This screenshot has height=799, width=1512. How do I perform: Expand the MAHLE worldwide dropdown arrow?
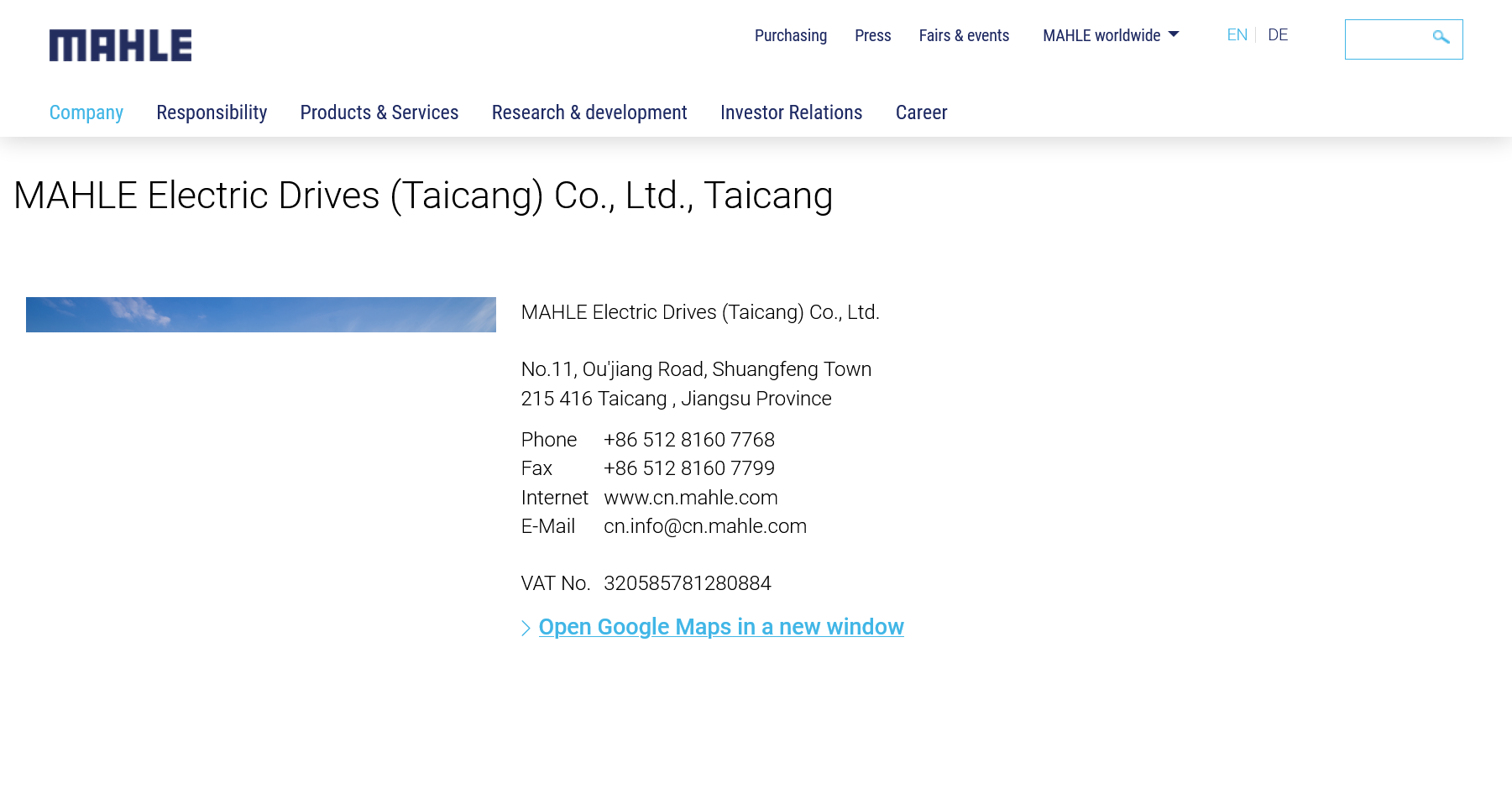1174,34
